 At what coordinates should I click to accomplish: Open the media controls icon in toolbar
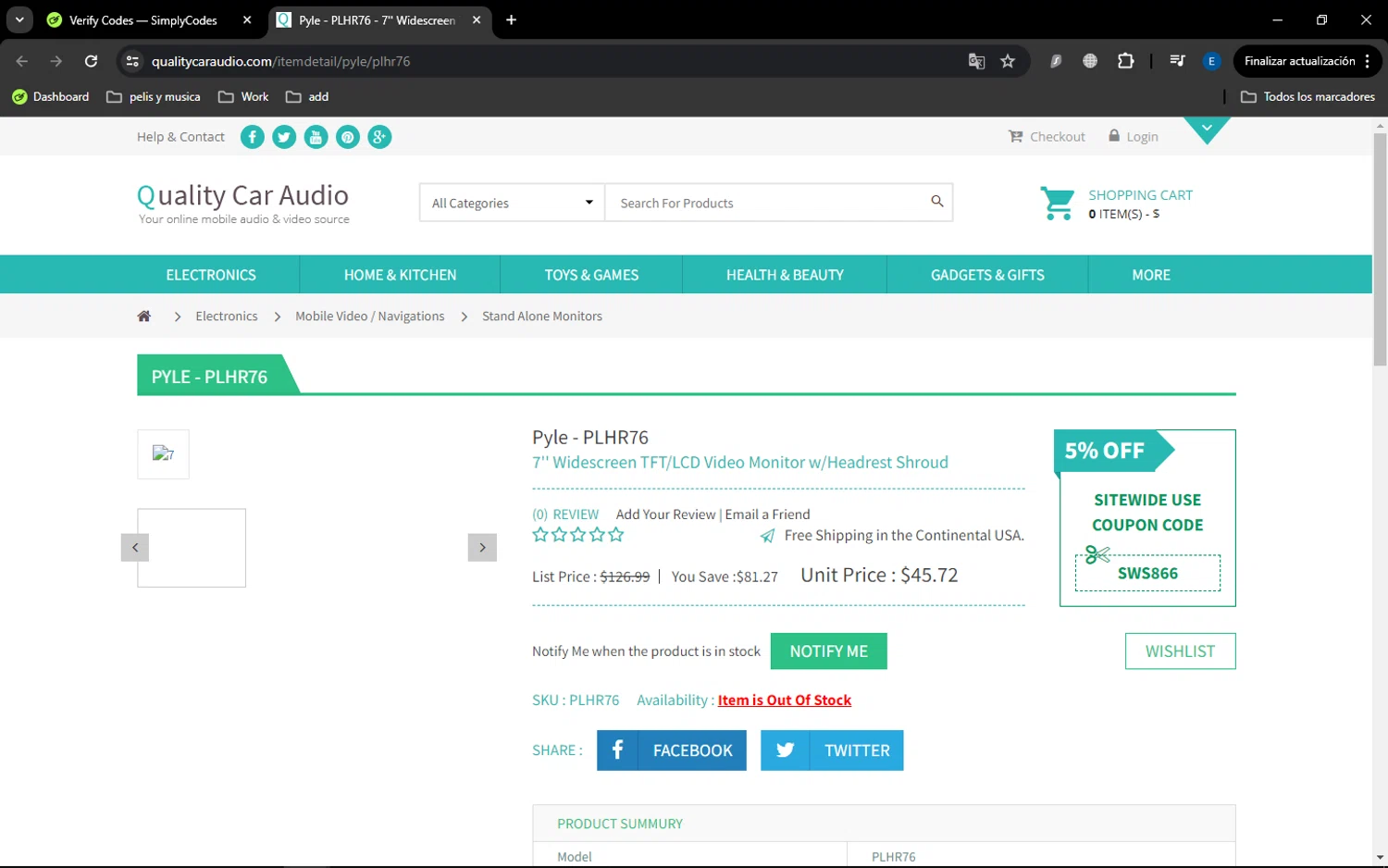click(1177, 61)
